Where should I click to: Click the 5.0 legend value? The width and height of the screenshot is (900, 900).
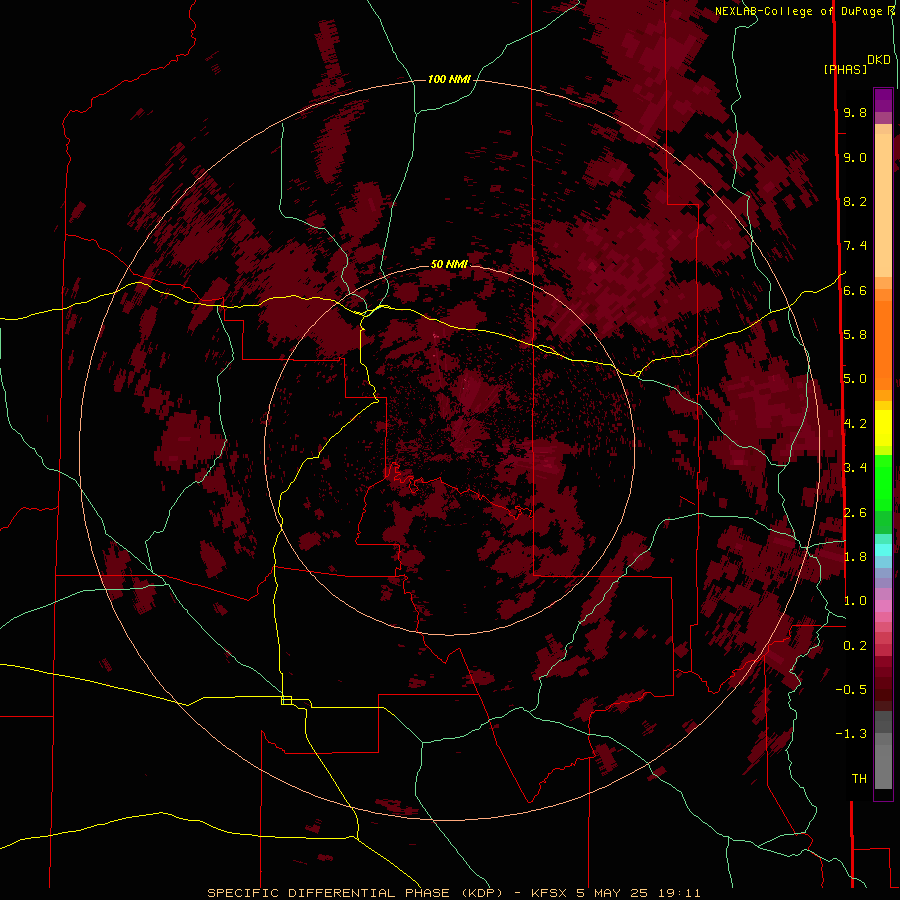point(855,379)
